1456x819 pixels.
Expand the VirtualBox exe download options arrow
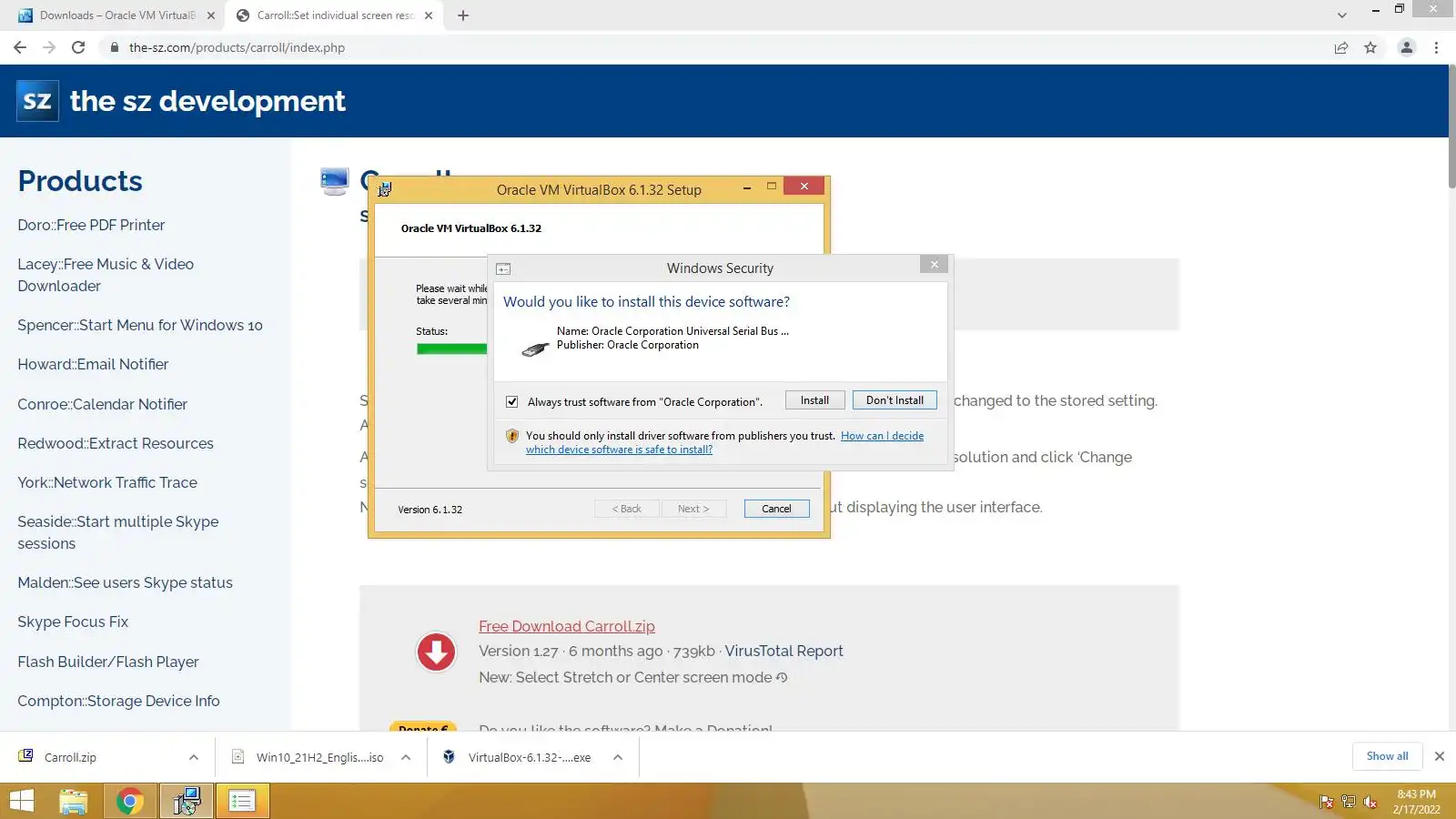tap(618, 757)
